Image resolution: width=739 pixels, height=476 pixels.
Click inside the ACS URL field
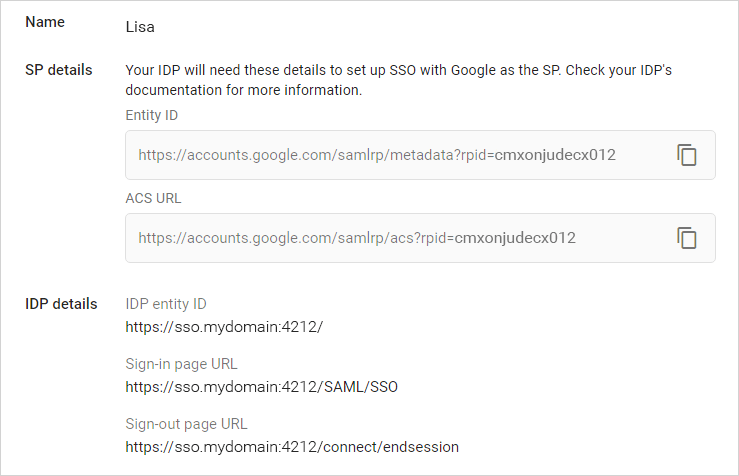(x=400, y=238)
